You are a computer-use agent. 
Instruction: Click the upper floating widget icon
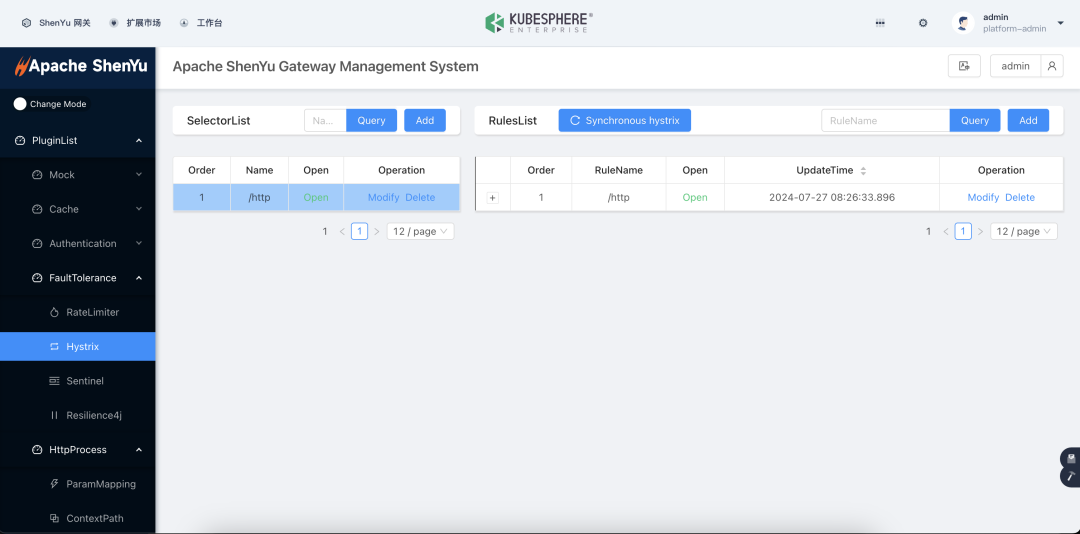[1071, 458]
